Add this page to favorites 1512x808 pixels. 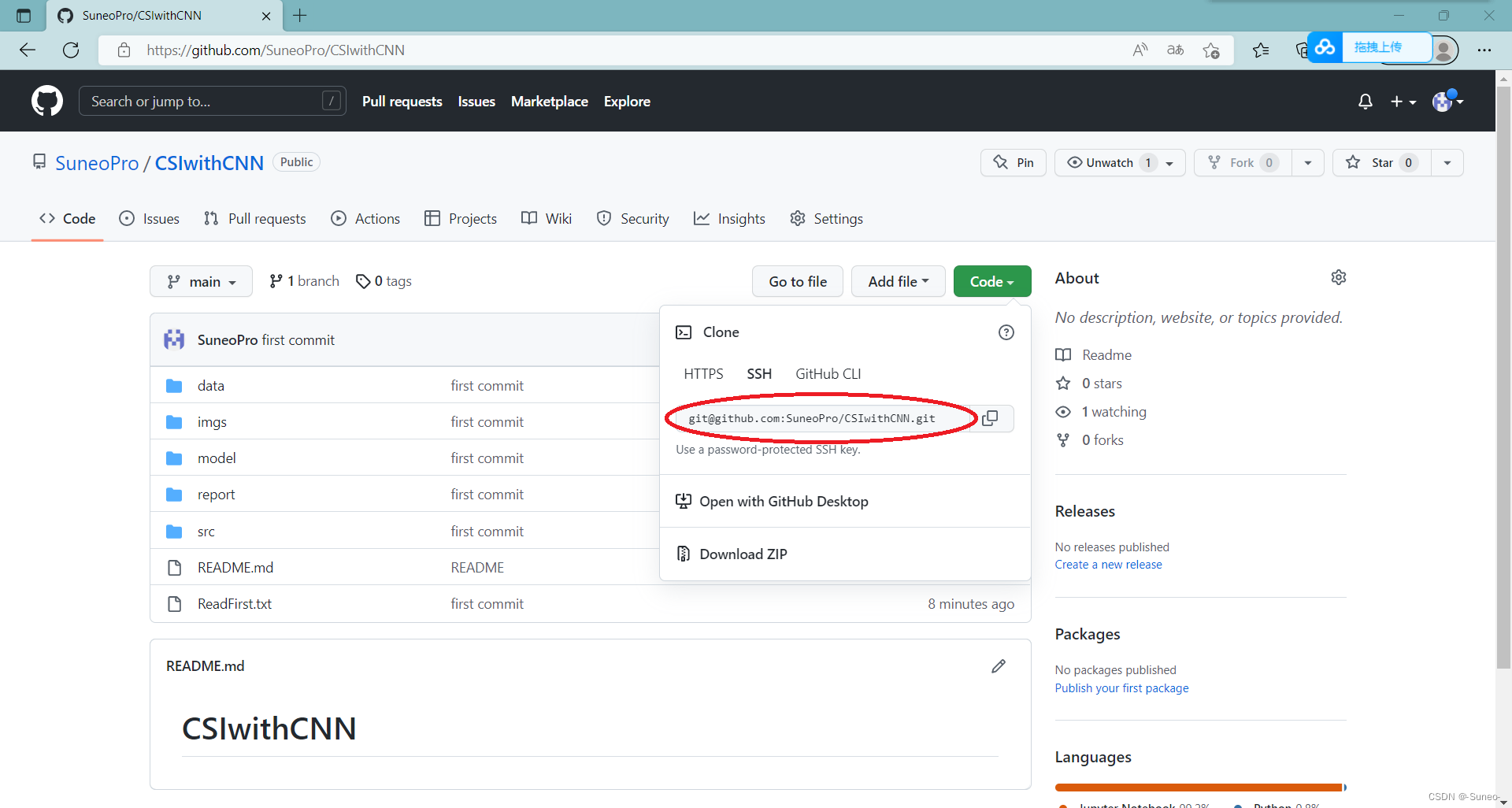[1211, 50]
